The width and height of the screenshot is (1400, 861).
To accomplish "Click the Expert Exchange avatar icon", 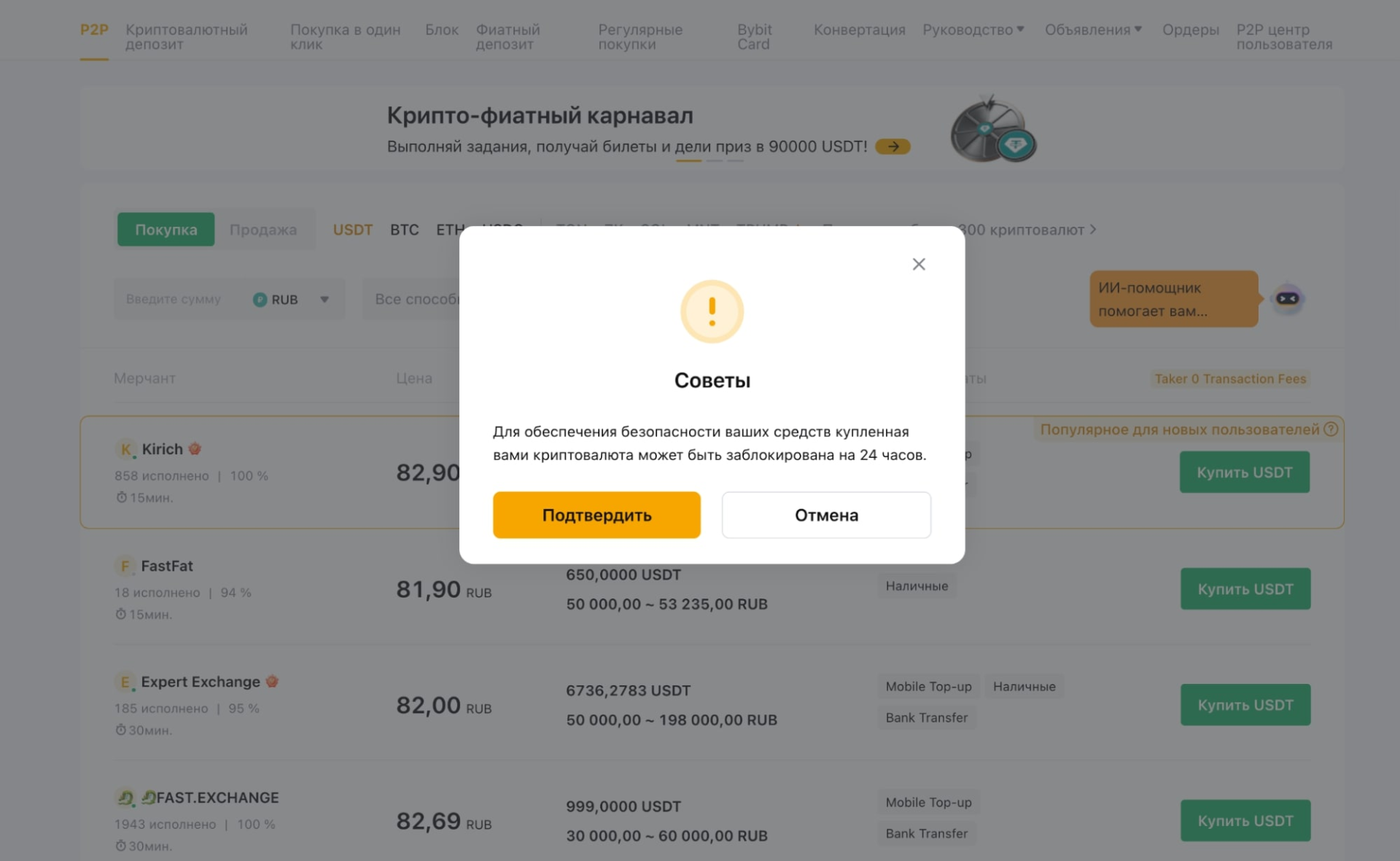I will (125, 682).
